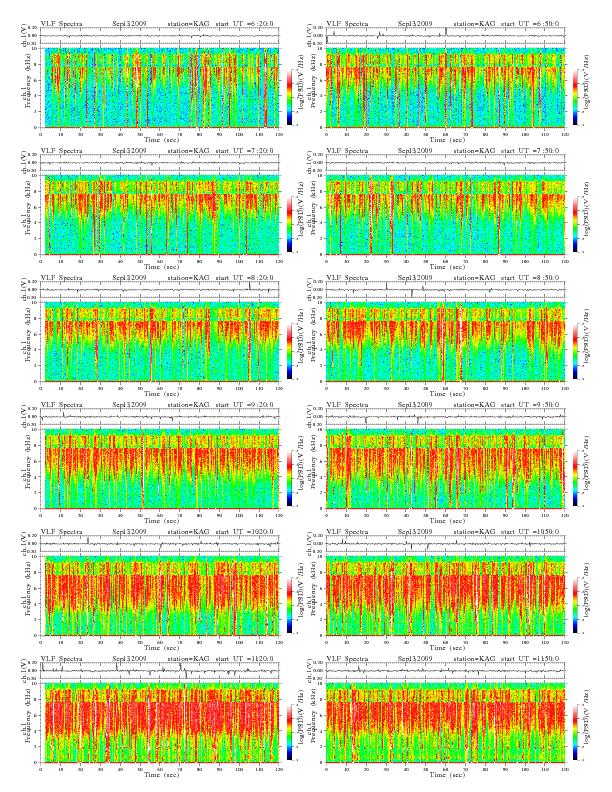The image size is (612, 792).
Task: Click the ch.1 waveform strip above 6:50:0 spectrogram
Action: tap(445, 36)
